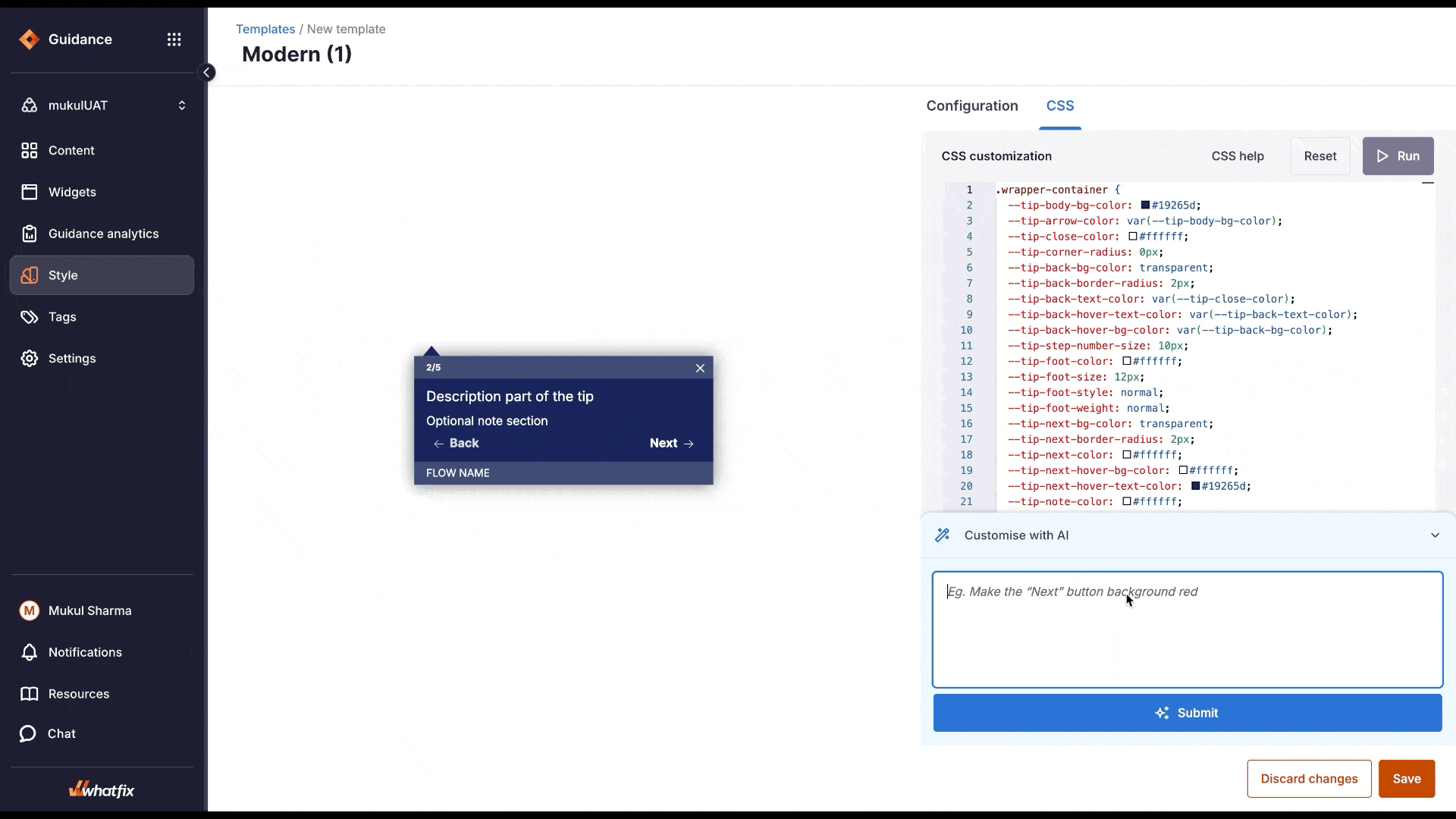Image resolution: width=1456 pixels, height=819 pixels.
Task: Expand the mukulUAT workspace selector
Action: coord(181,105)
